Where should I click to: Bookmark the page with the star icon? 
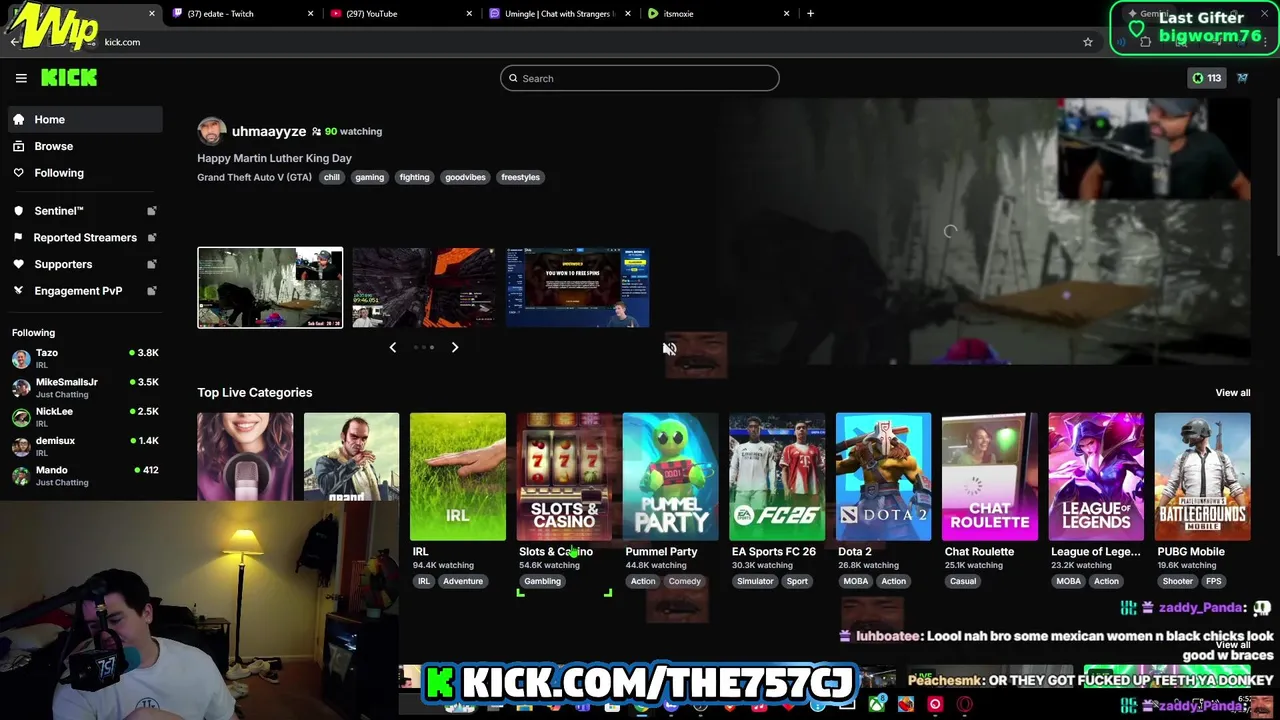pos(1088,42)
